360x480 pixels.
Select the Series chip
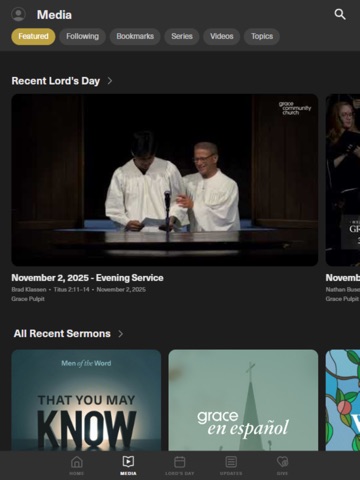point(182,36)
